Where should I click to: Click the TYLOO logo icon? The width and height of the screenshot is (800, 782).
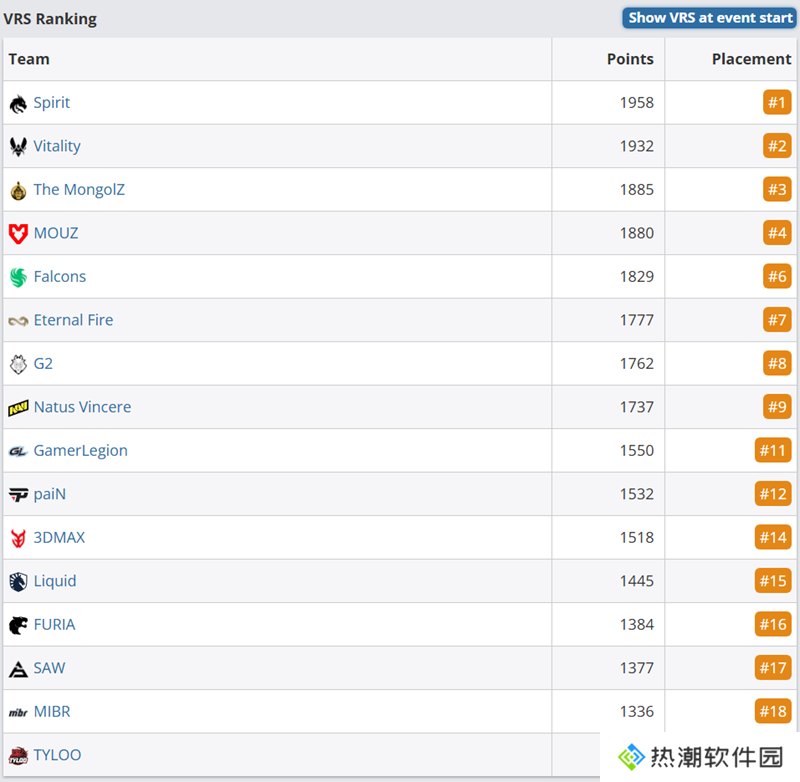click(18, 756)
